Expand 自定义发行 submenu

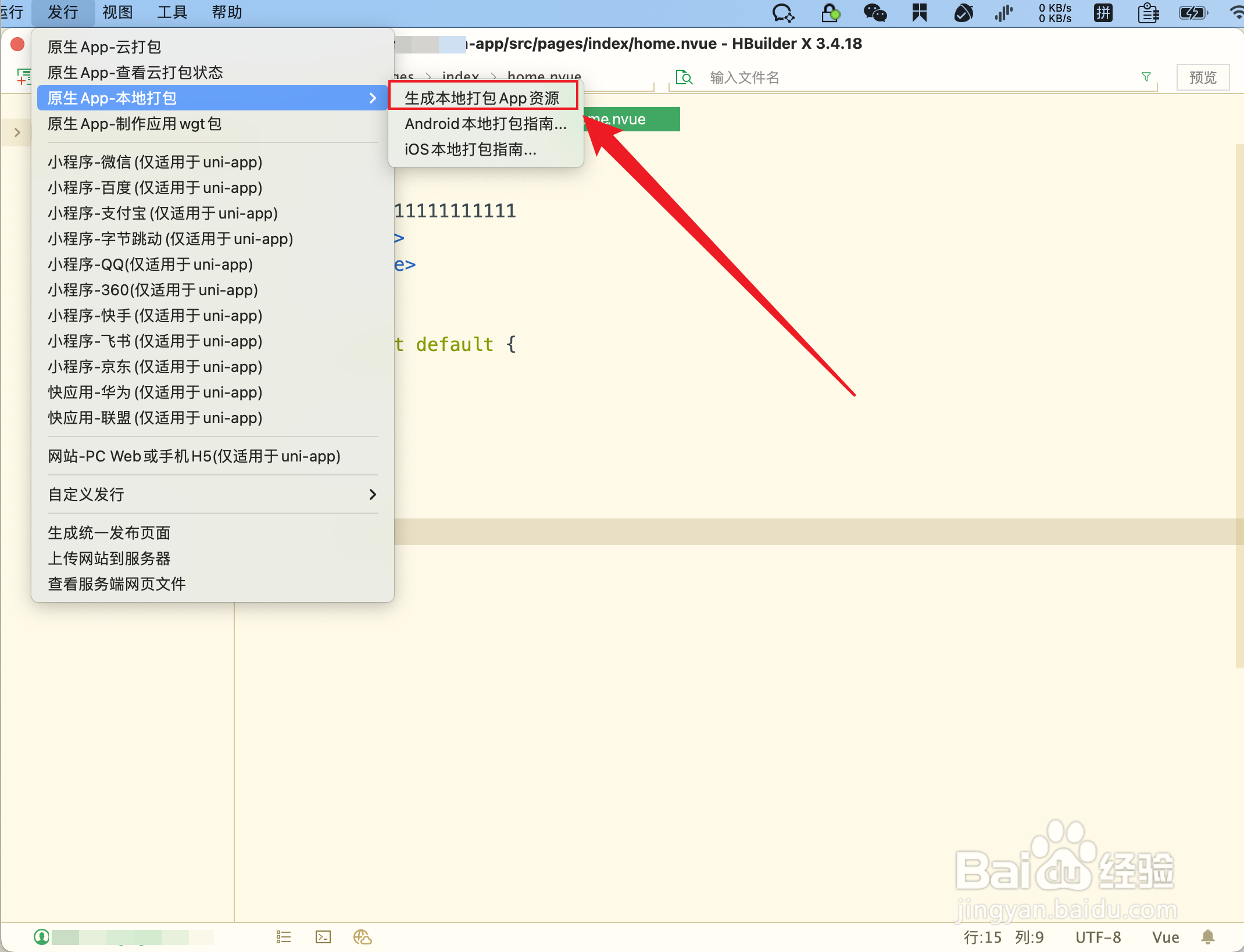click(213, 494)
